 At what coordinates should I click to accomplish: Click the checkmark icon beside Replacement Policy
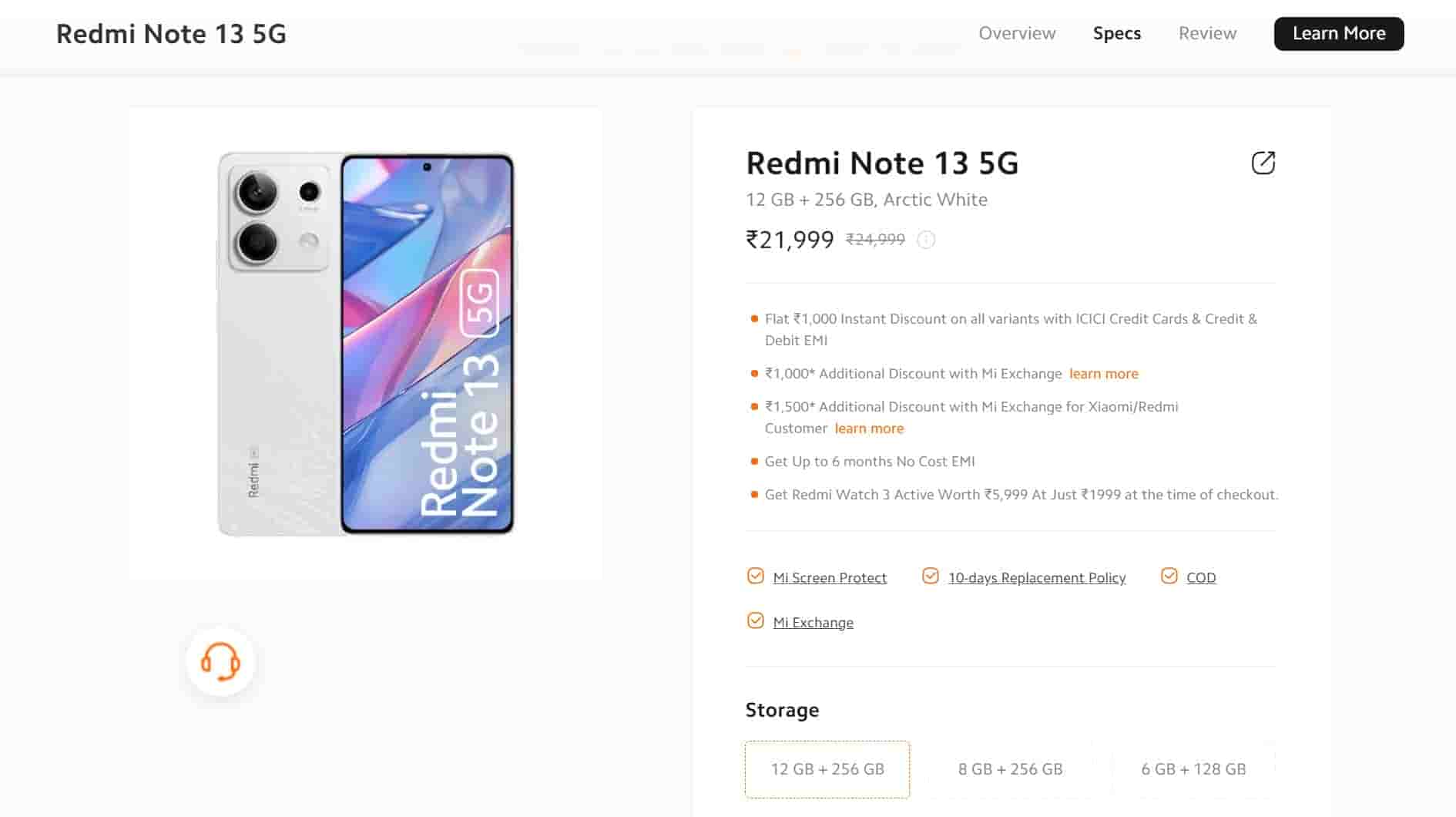(x=931, y=576)
